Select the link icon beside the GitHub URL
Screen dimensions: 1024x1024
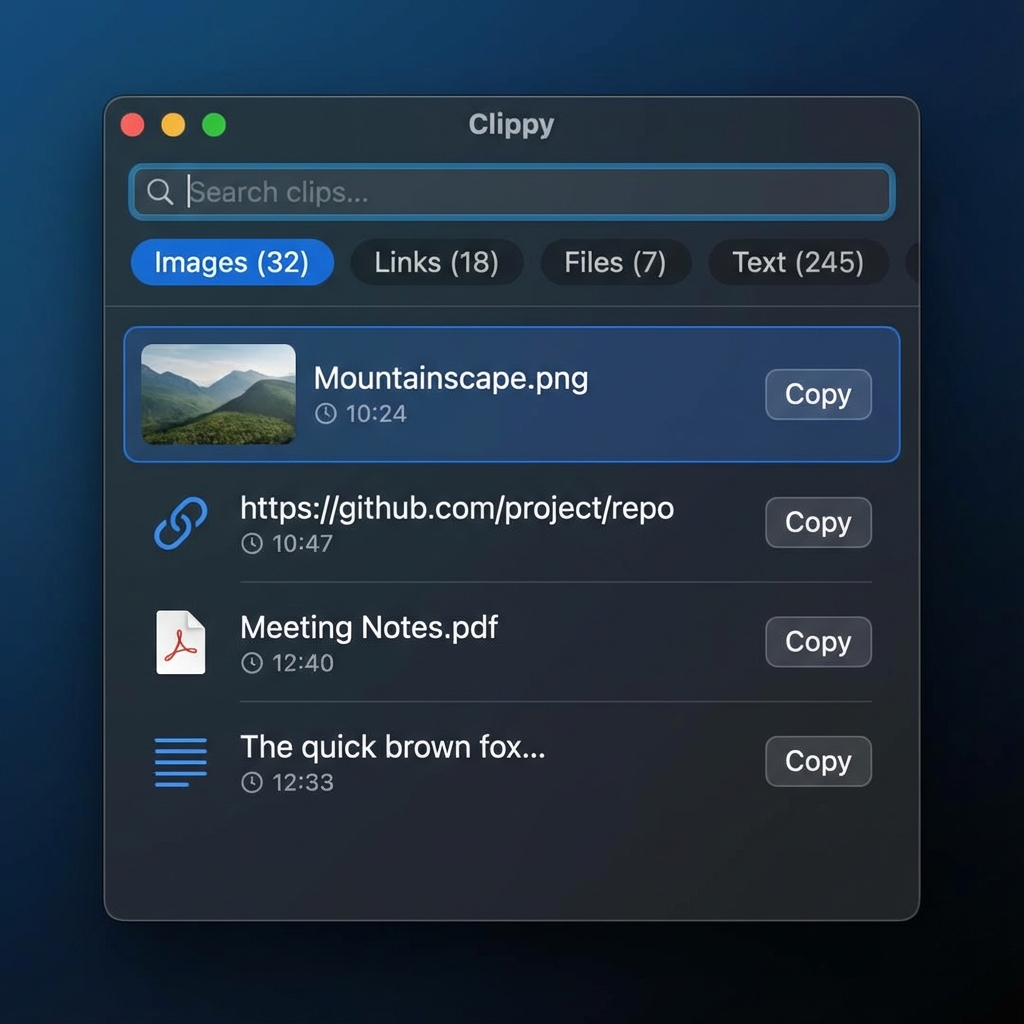click(181, 523)
